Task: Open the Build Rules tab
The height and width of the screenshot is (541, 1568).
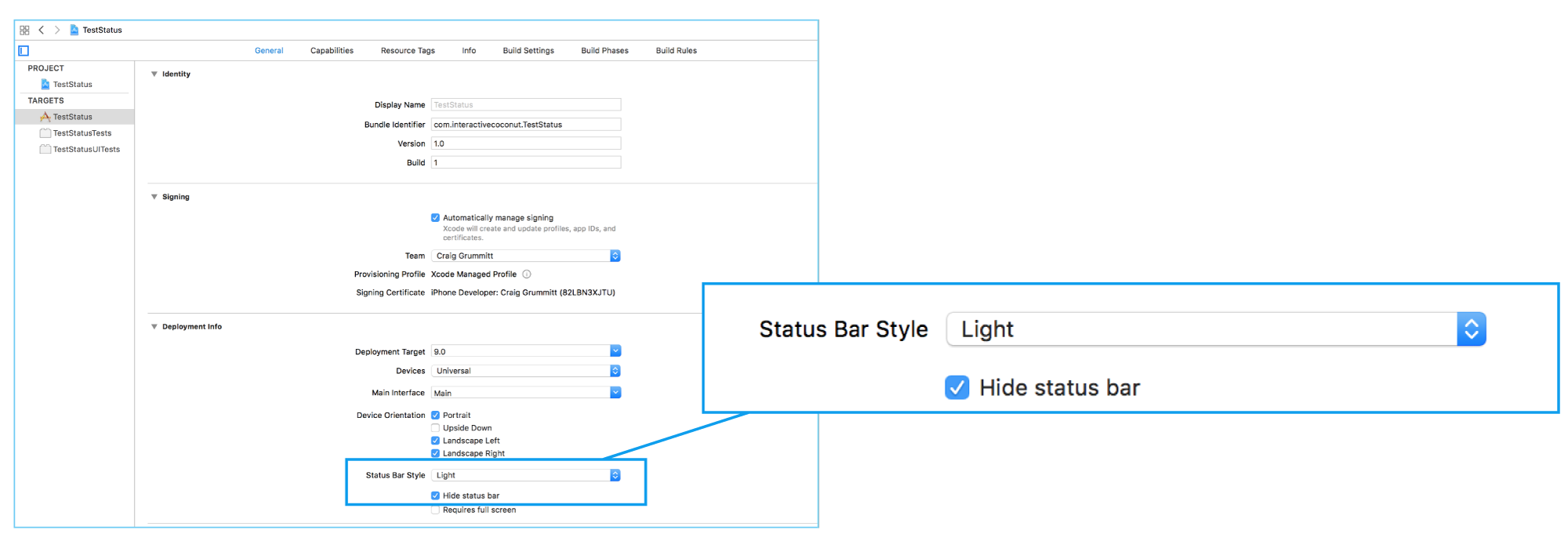Action: coord(677,51)
